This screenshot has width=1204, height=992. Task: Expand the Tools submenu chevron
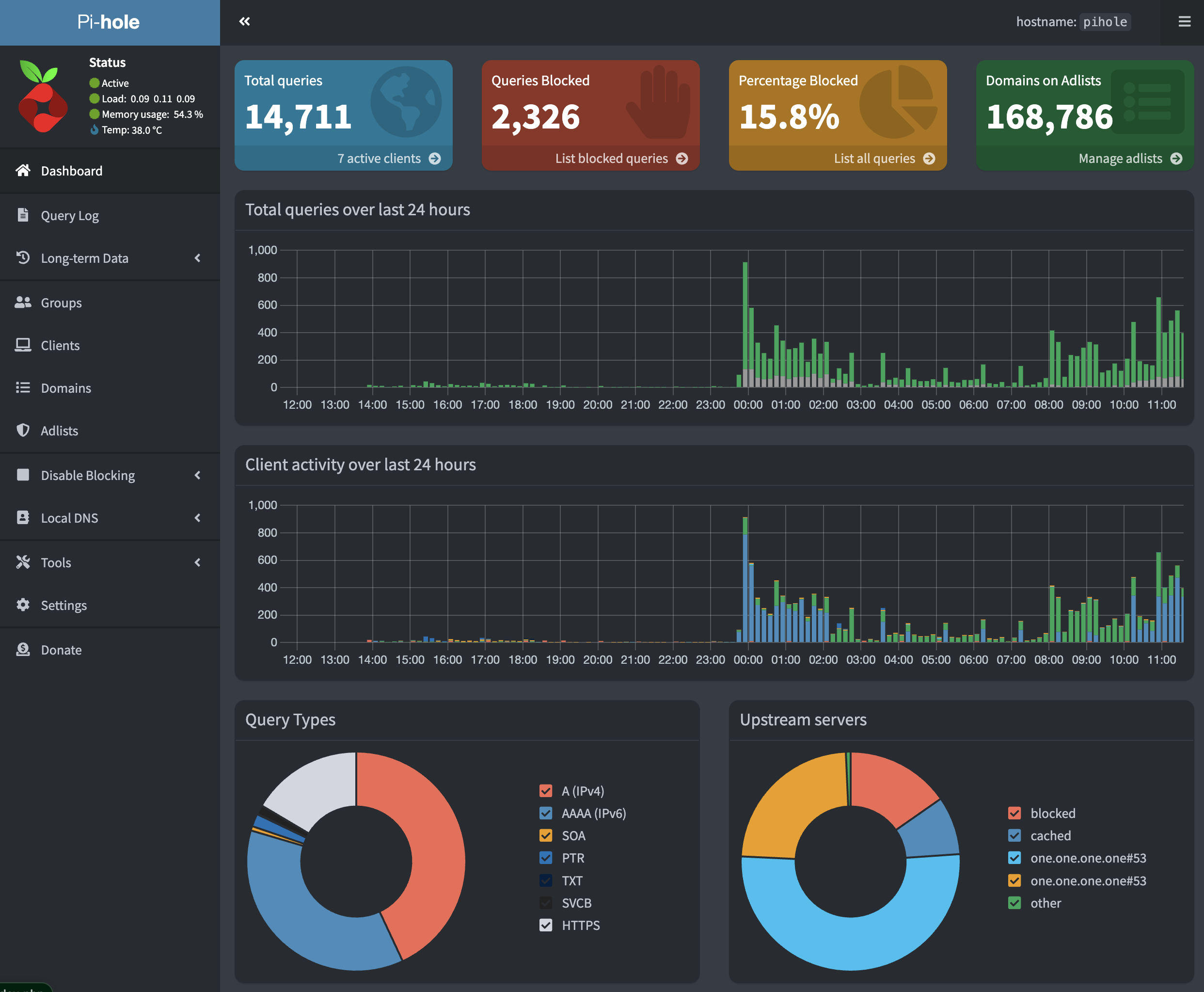point(197,562)
